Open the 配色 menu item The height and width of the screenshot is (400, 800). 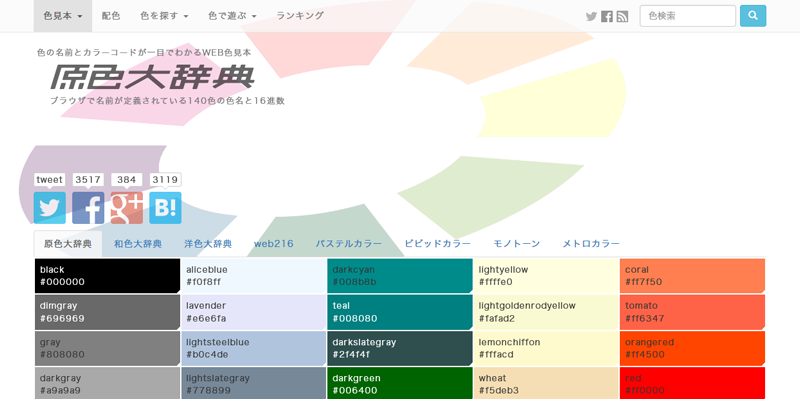tap(111, 16)
